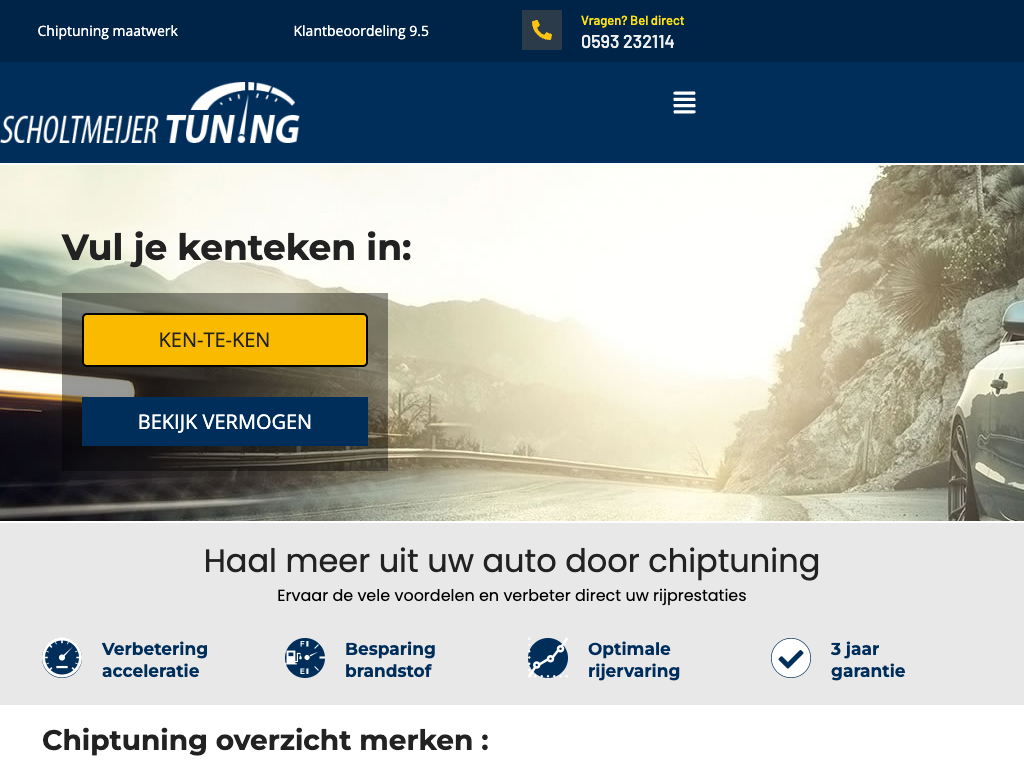Click the BEKIJK VERMOGEN button
The height and width of the screenshot is (768, 1024).
(x=225, y=422)
